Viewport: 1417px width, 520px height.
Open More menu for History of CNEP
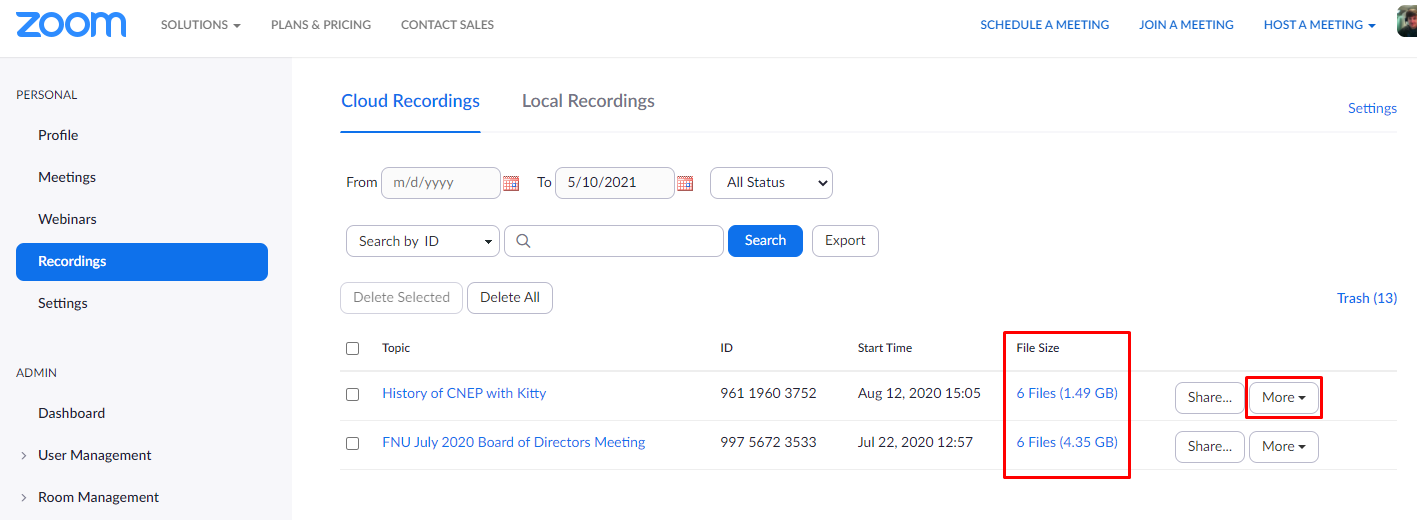[x=1284, y=397]
